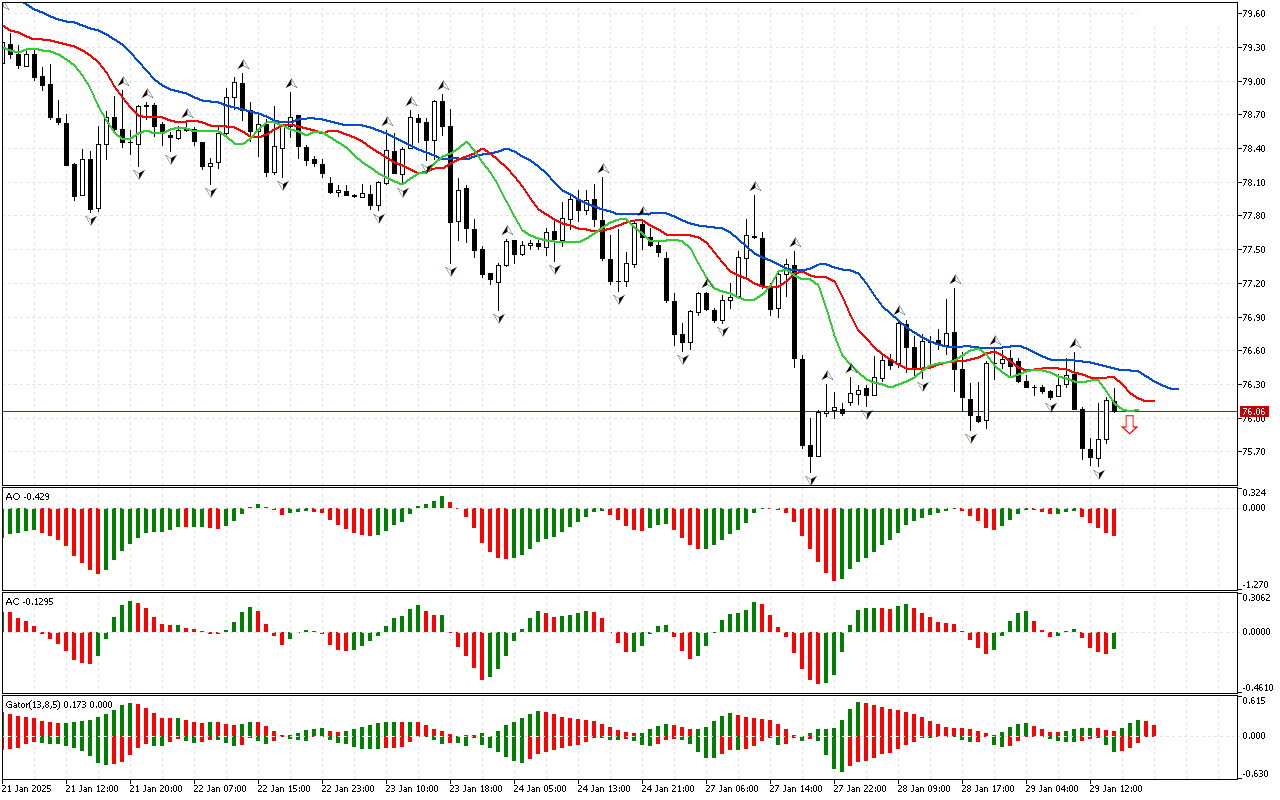Click the '22 Jan 23:00' time label
This screenshot has height=800, width=1280.
(x=347, y=789)
